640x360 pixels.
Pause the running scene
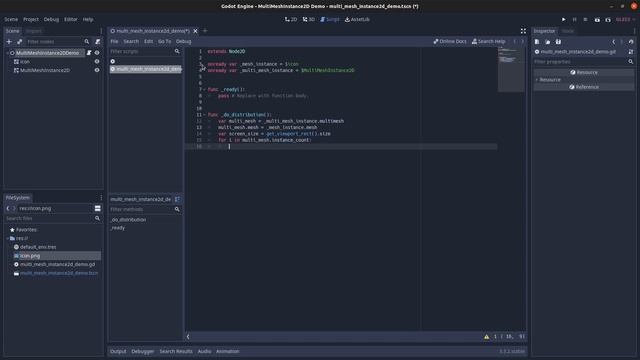click(575, 19)
